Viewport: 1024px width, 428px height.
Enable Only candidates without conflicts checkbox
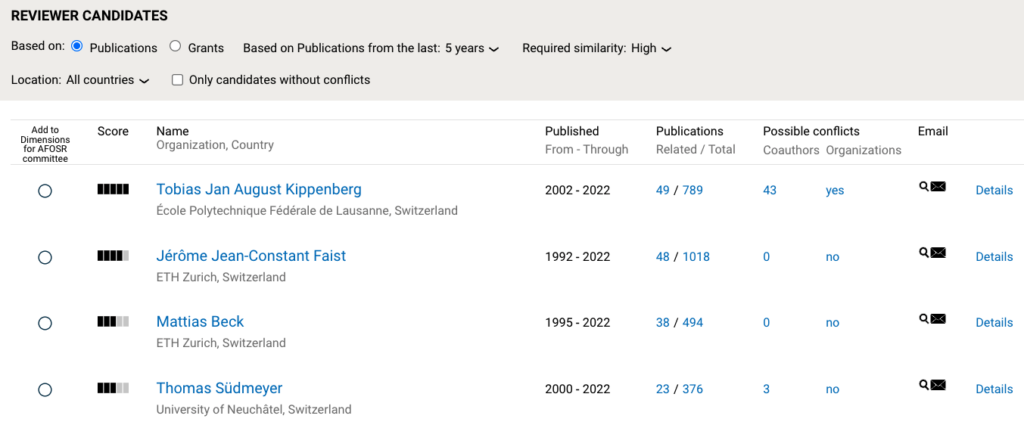coord(177,80)
